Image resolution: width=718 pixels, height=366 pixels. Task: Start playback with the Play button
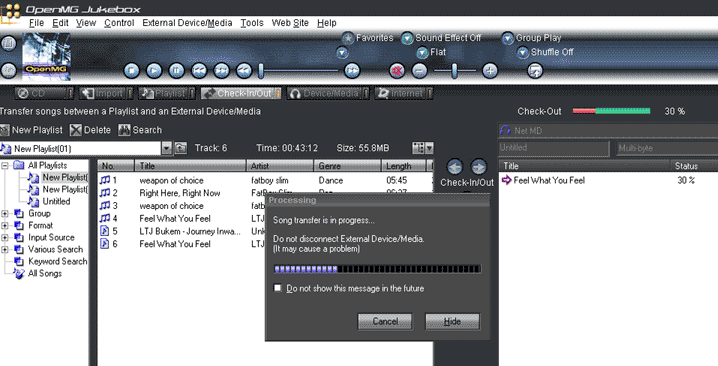pyautogui.click(x=154, y=71)
